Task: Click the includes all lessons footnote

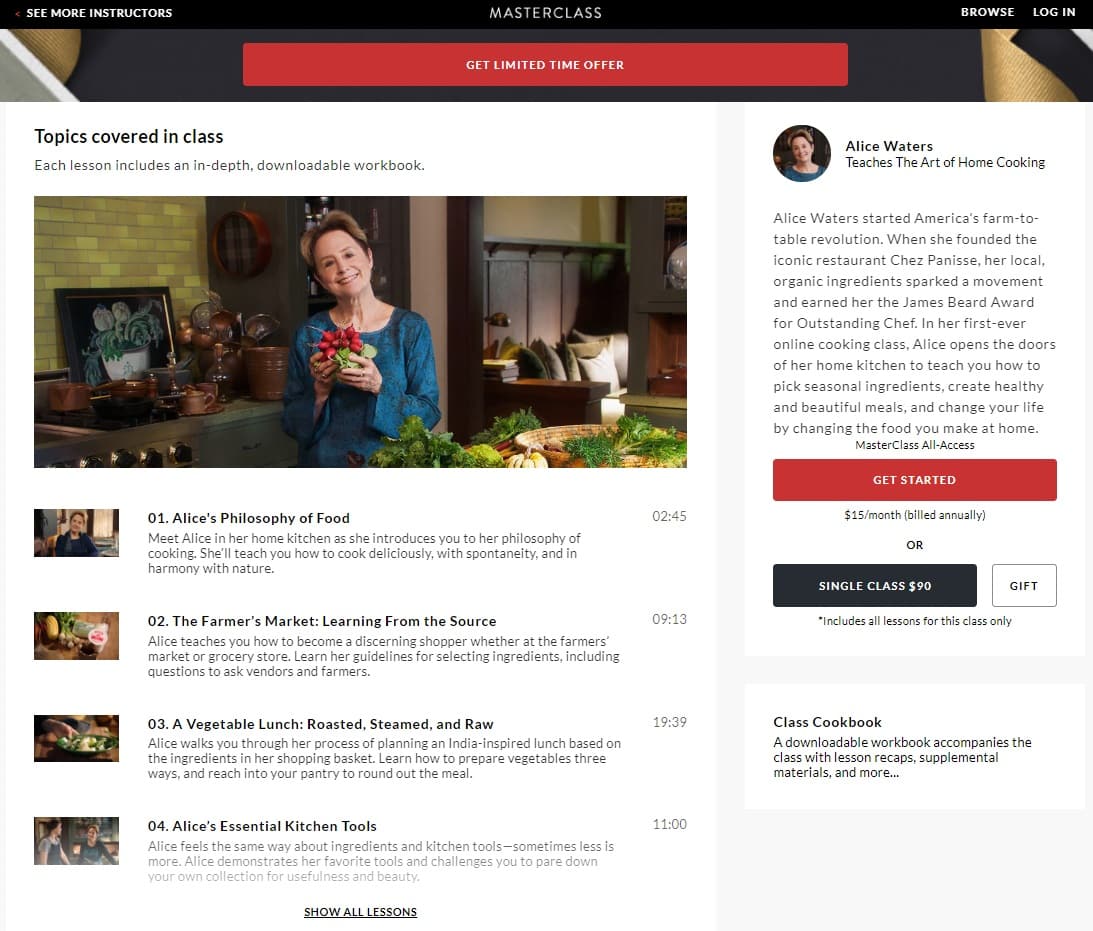Action: (x=915, y=621)
